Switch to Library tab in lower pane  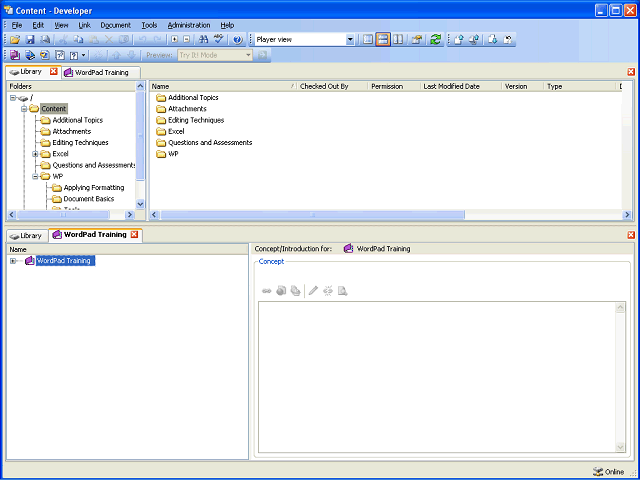pos(27,236)
